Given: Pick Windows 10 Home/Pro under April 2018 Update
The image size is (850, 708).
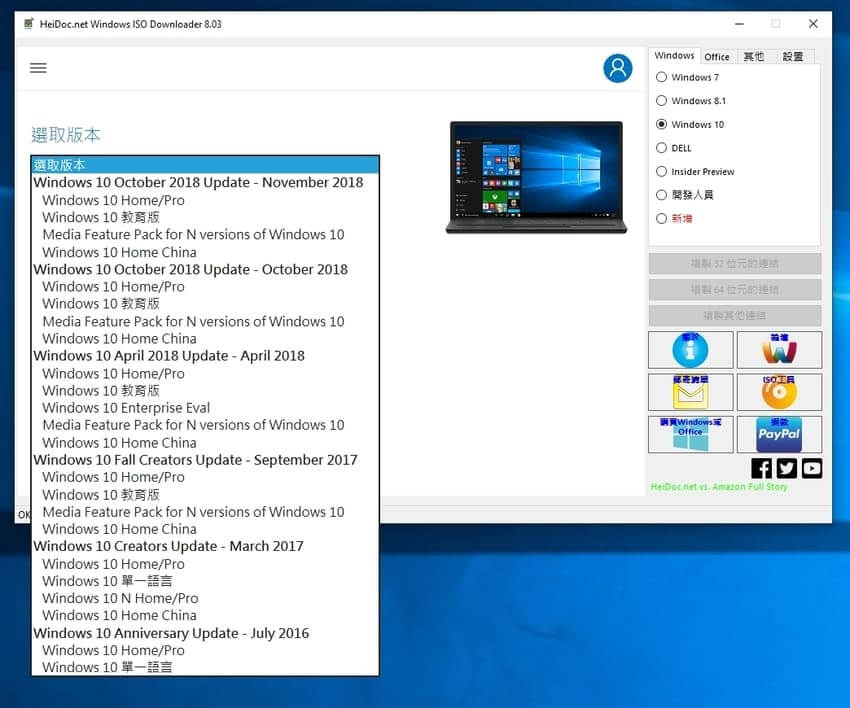Looking at the screenshot, I should click(x=205, y=374).
